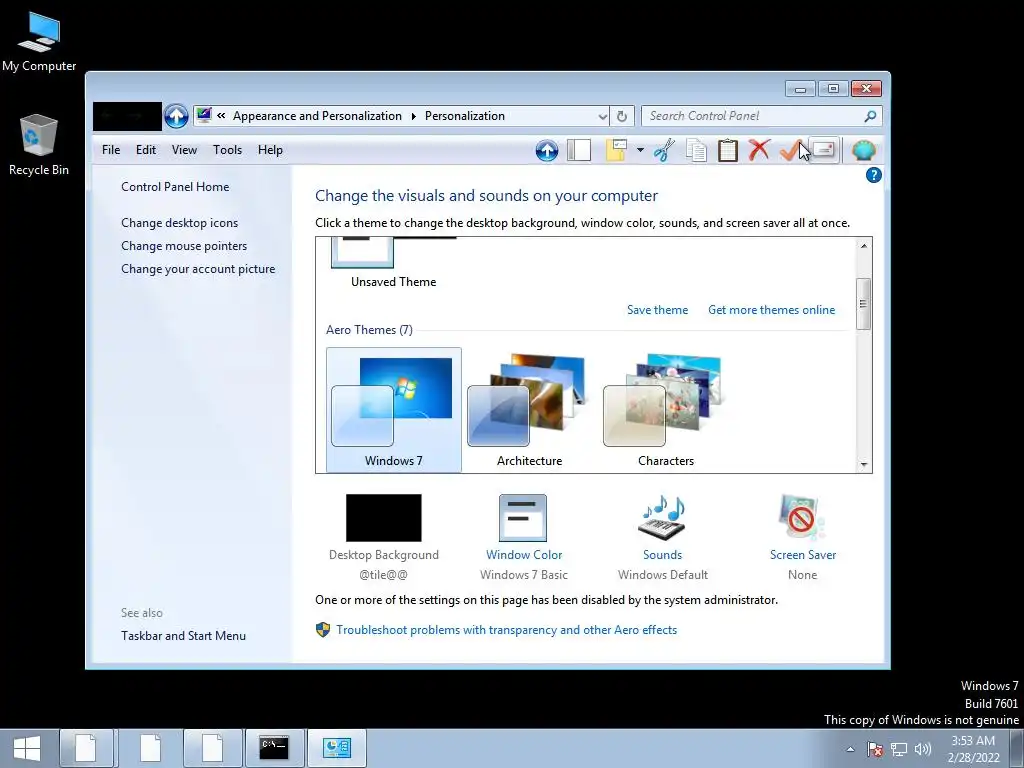Image resolution: width=1024 pixels, height=768 pixels.
Task: Click the magnifier icon in the search box
Action: (870, 116)
